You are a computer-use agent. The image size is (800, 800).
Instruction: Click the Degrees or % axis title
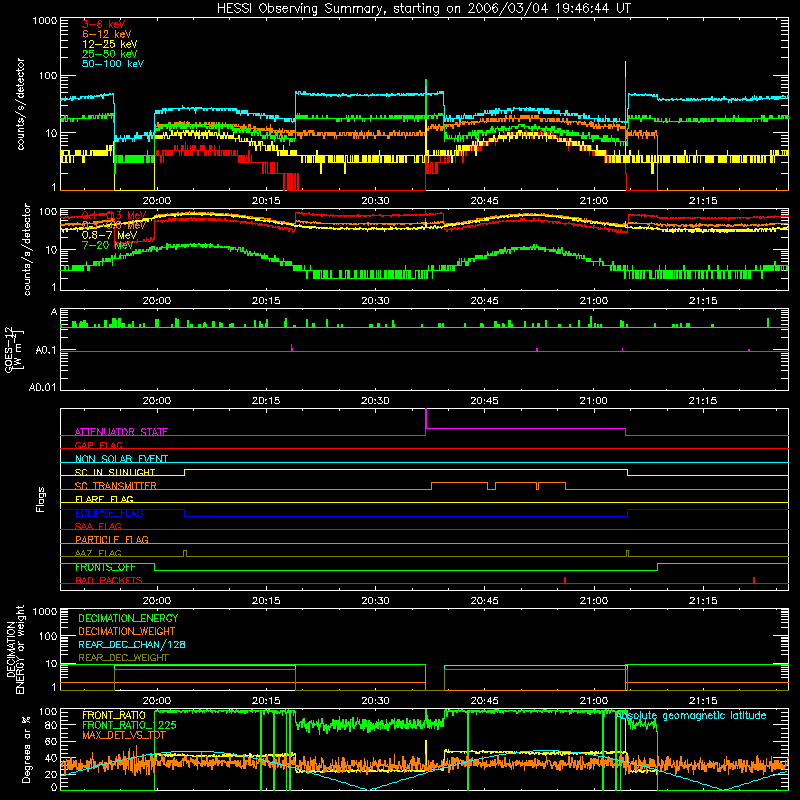(x=26, y=749)
